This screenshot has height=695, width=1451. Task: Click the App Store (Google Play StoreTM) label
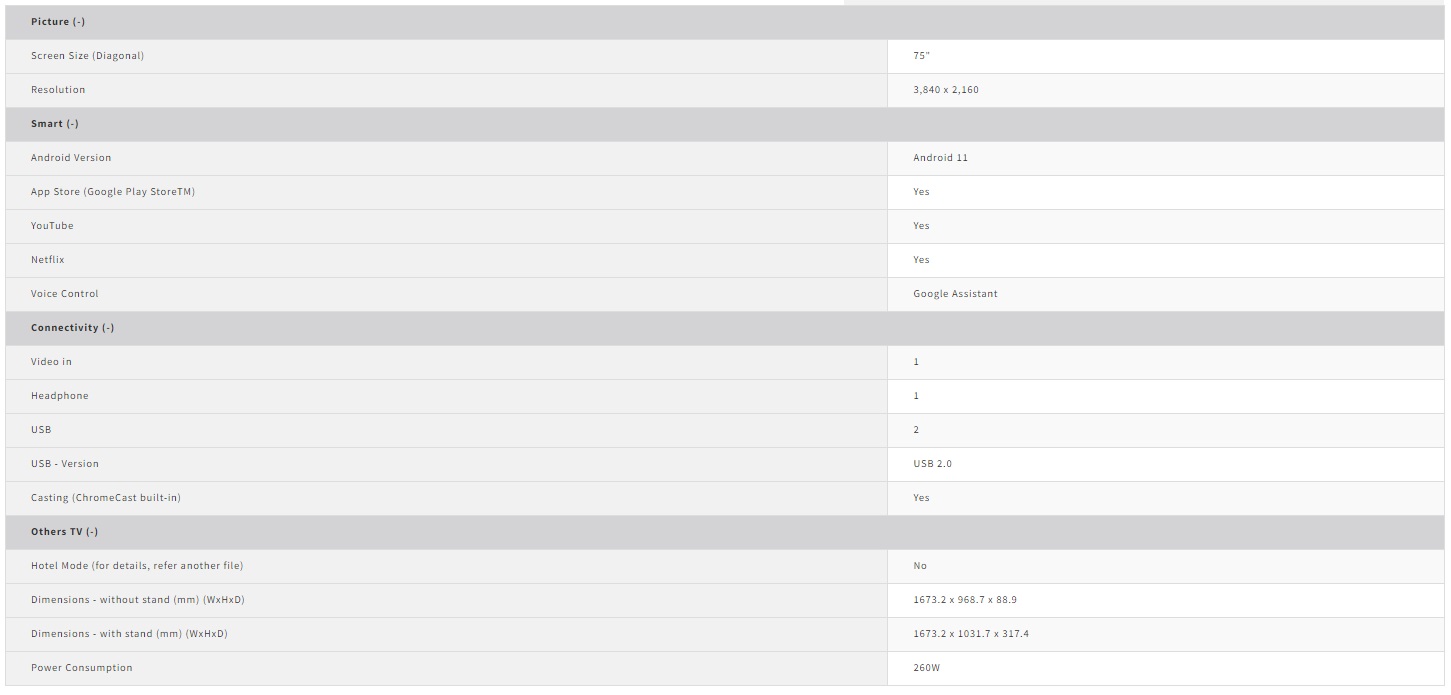pyautogui.click(x=113, y=192)
